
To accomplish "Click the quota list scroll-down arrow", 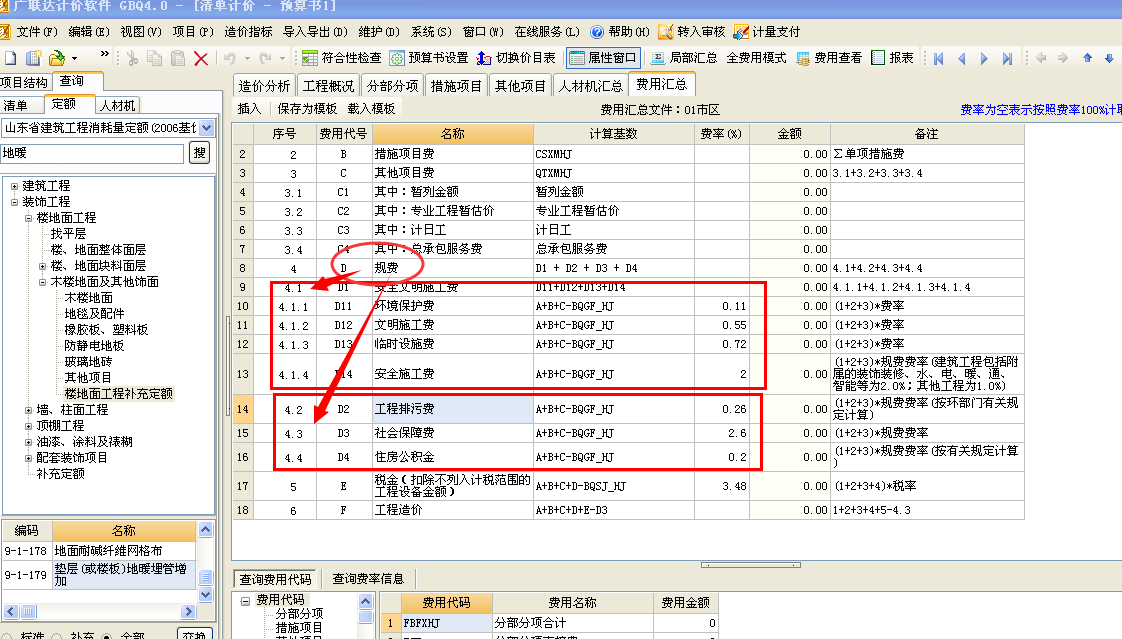I will (205, 595).
